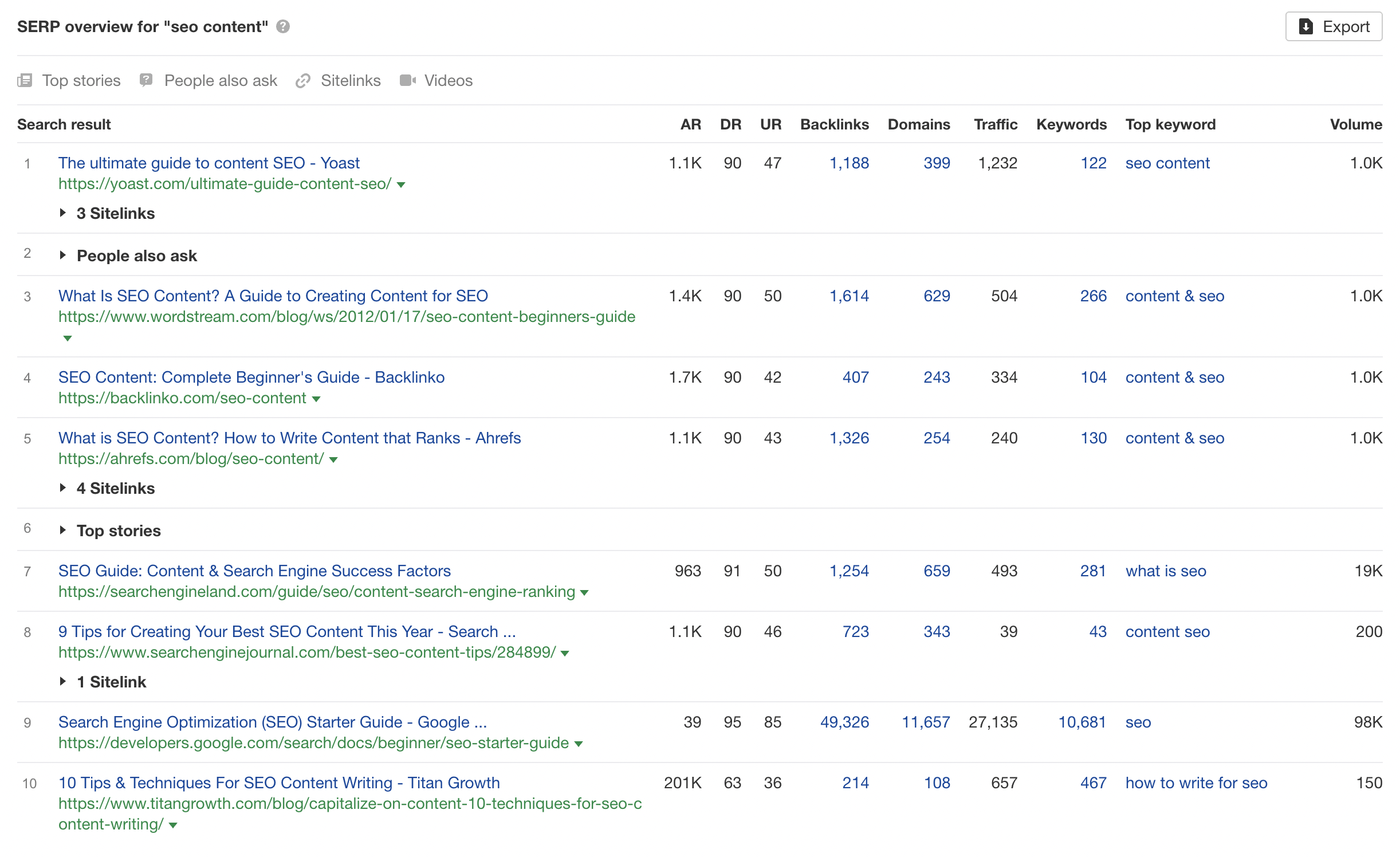Open the dropdown arrow after backlinko.com URL
The image size is (1400, 857).
(316, 399)
